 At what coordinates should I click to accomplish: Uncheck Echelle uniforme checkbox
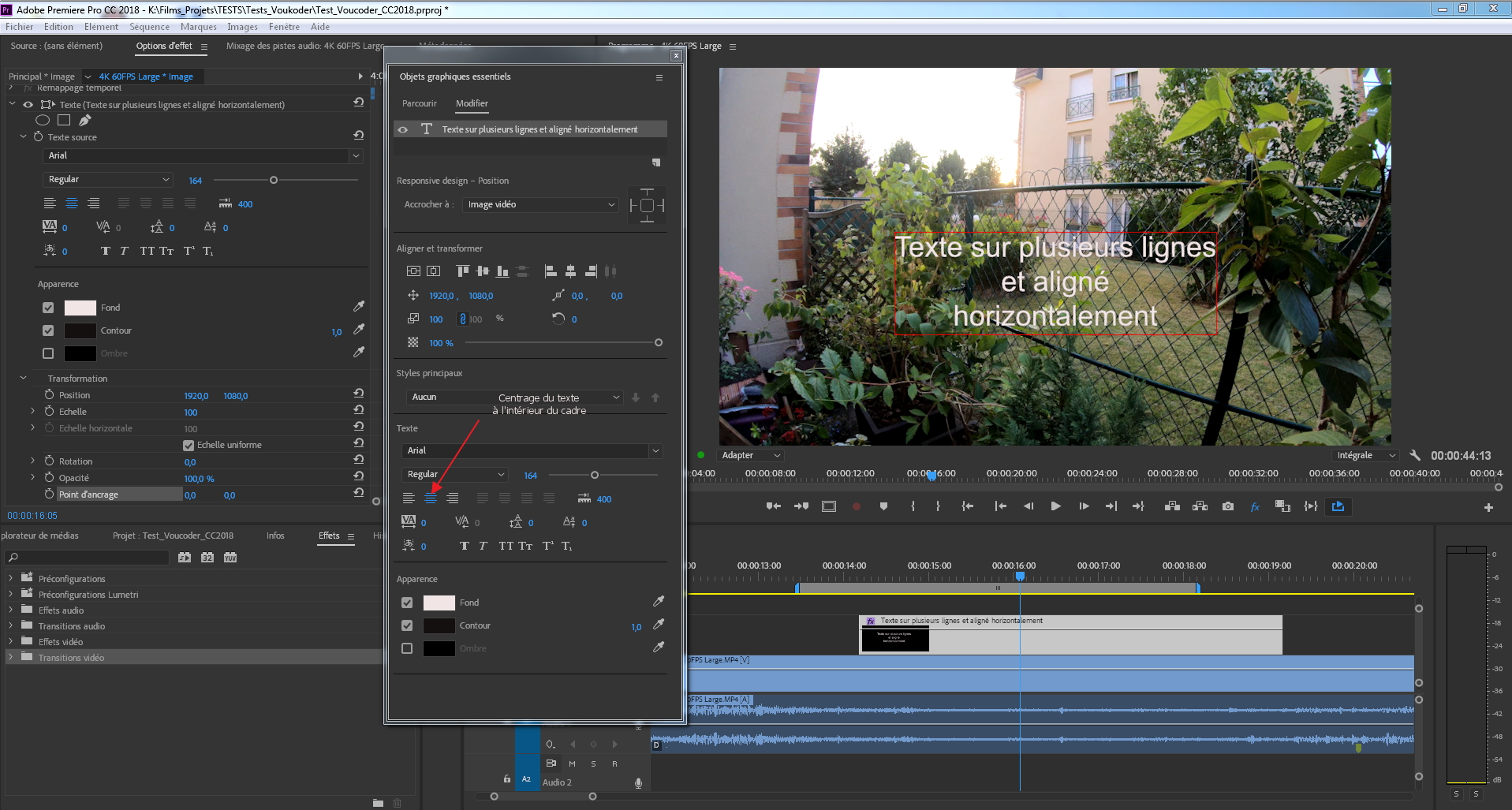pos(189,446)
